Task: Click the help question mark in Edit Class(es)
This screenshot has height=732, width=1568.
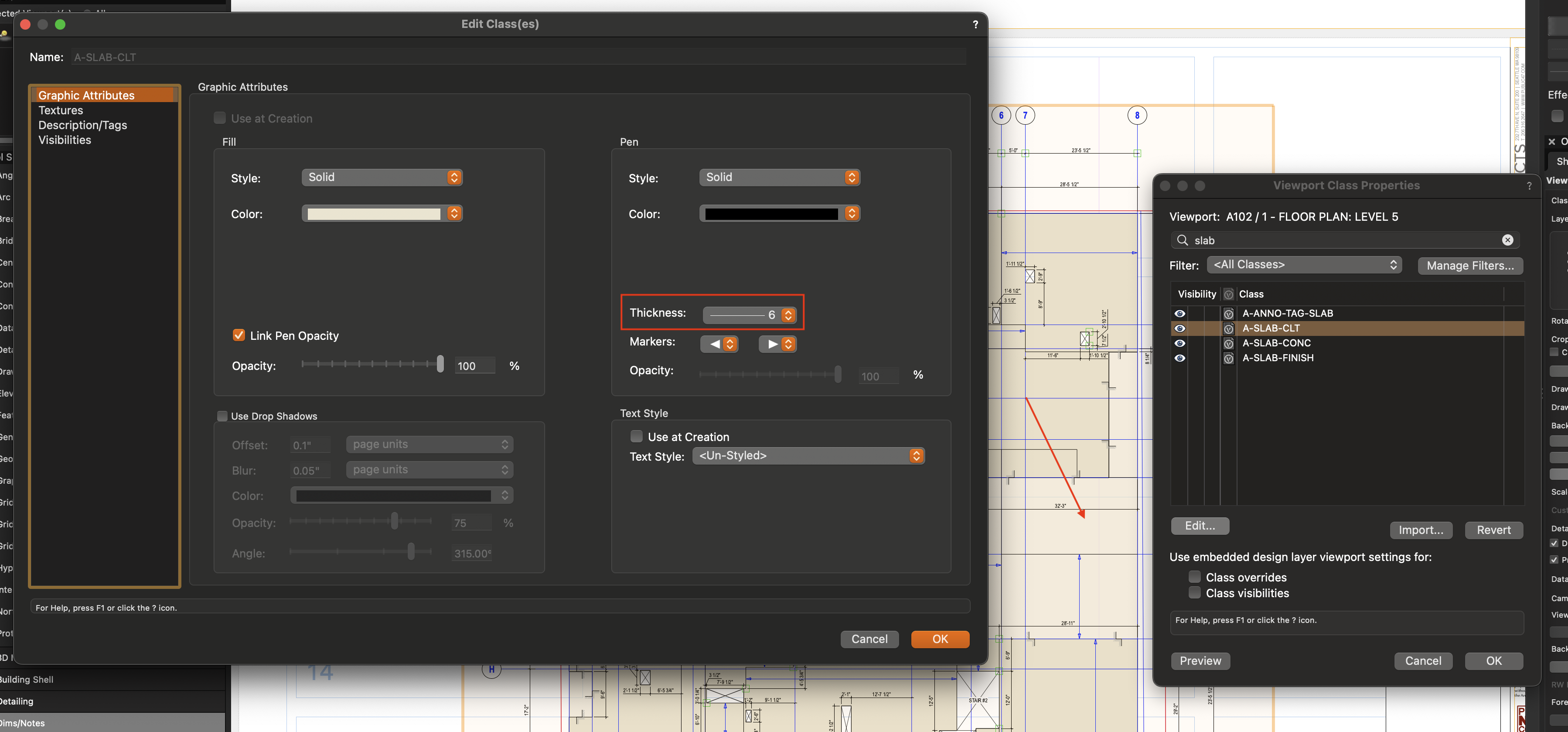Action: pos(975,24)
